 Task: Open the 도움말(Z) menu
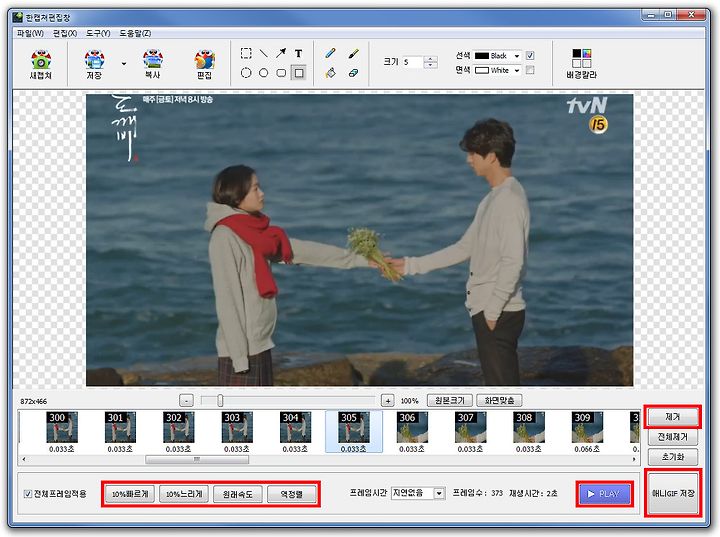[x=135, y=33]
